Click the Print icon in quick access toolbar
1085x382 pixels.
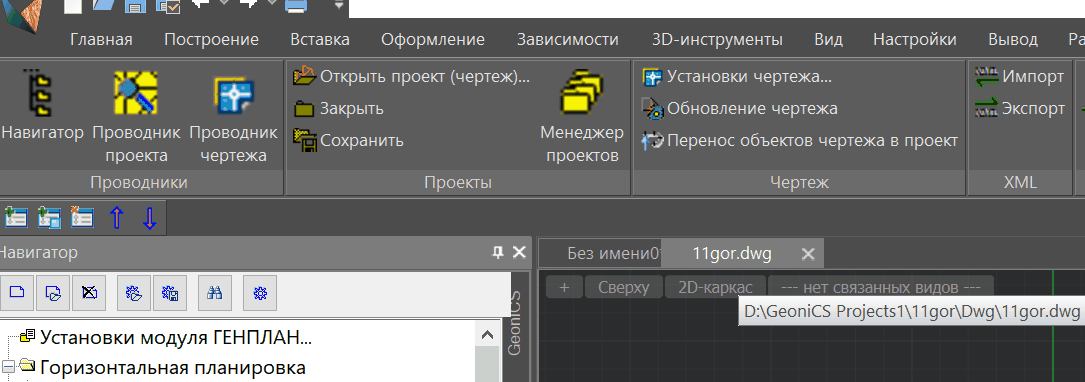pyautogui.click(x=295, y=6)
